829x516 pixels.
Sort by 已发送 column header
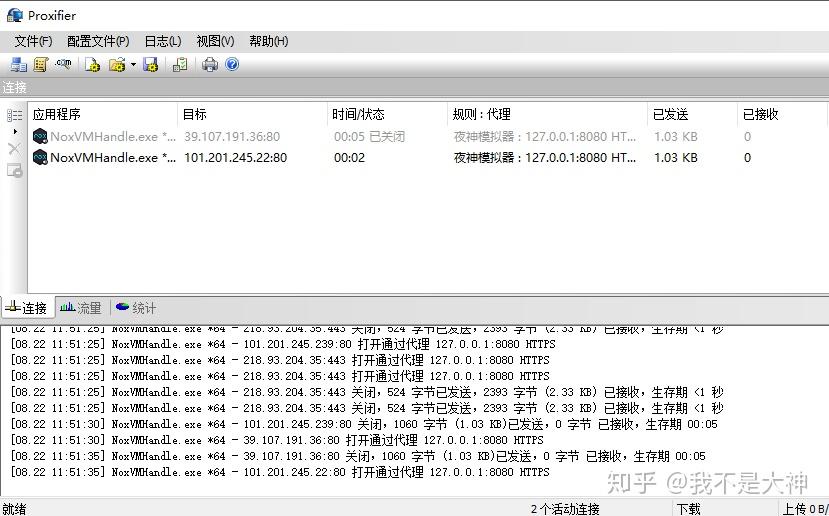tap(692, 114)
